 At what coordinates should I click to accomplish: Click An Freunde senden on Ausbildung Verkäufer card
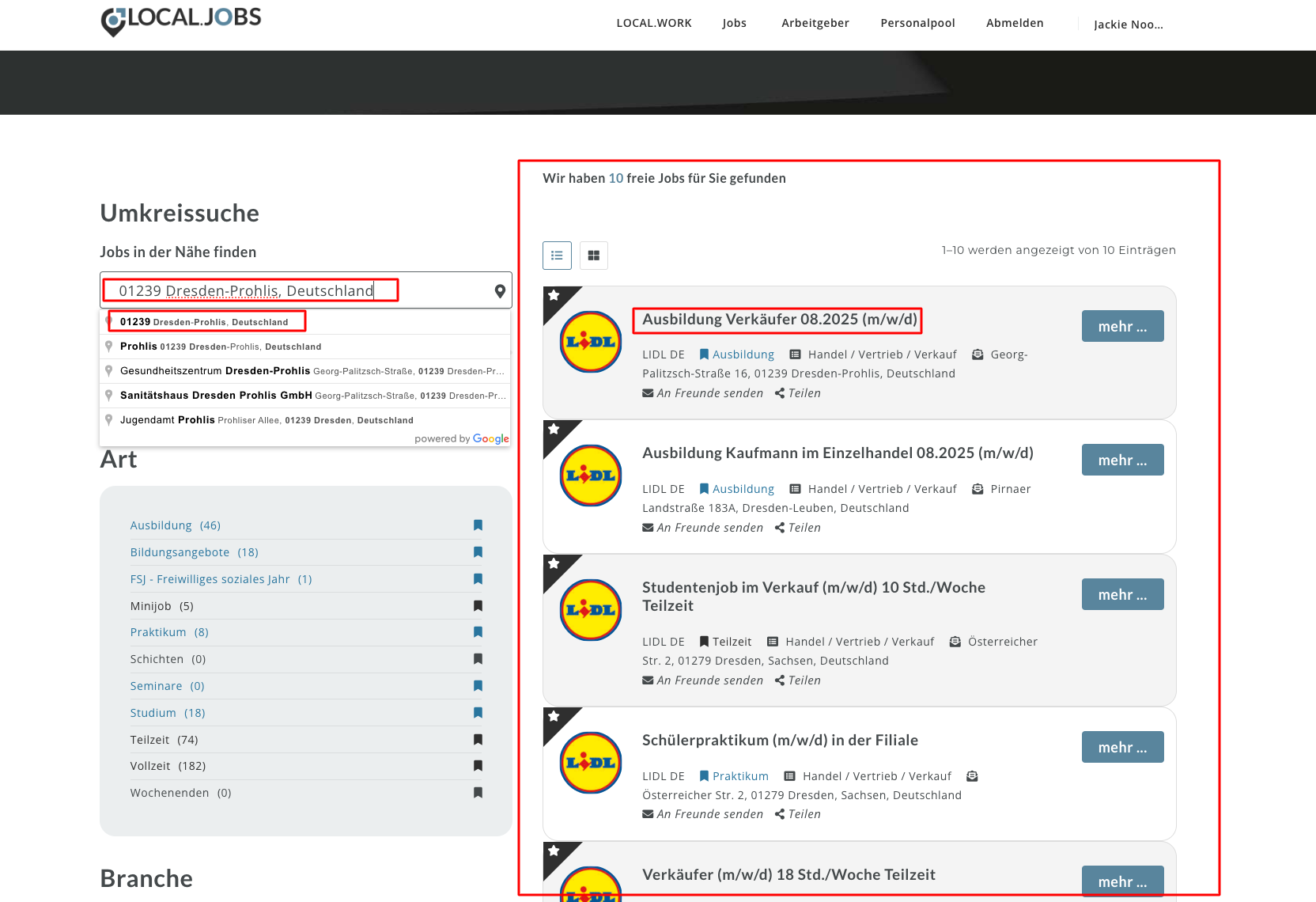tap(703, 393)
